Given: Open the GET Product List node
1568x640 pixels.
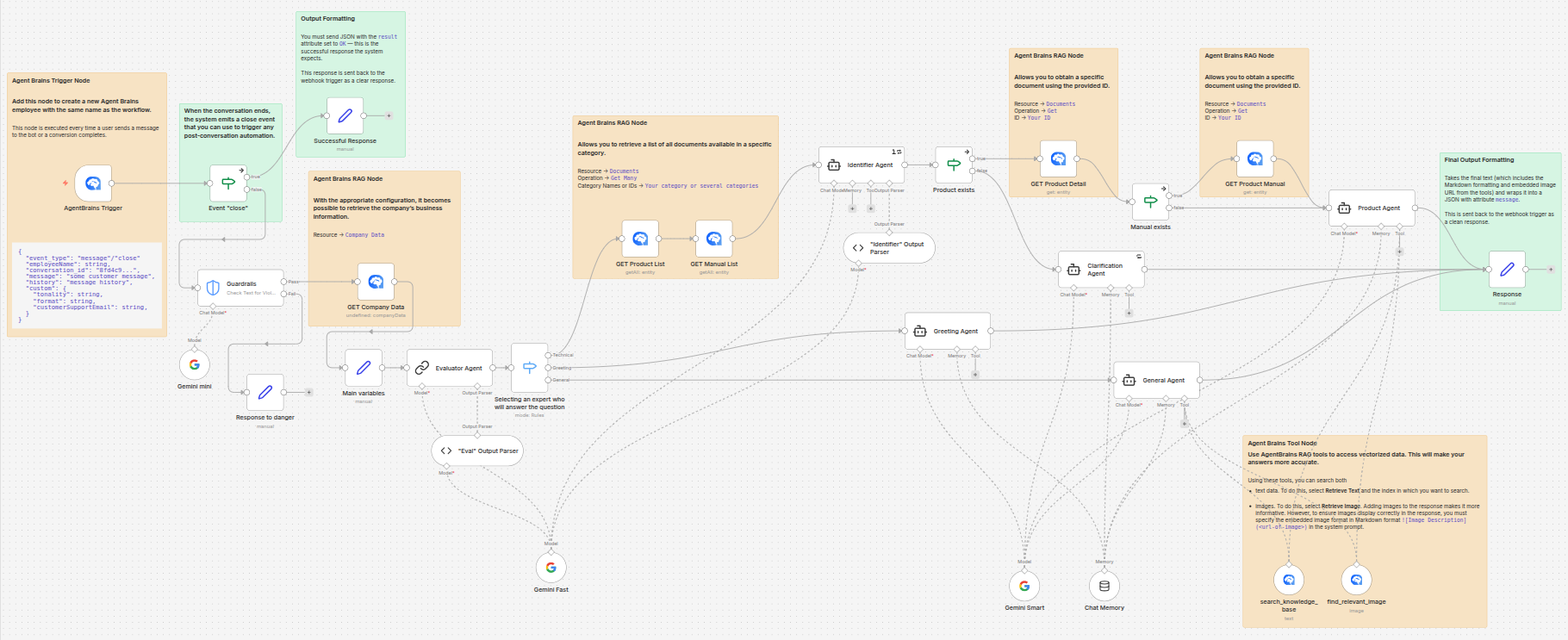Looking at the screenshot, I should (x=640, y=239).
